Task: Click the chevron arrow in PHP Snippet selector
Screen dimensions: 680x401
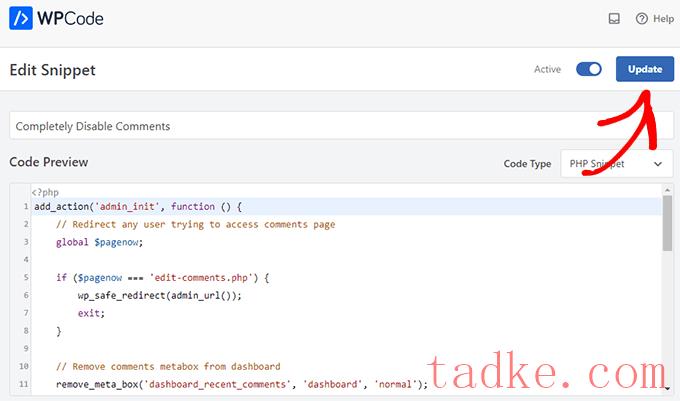Action: (658, 163)
